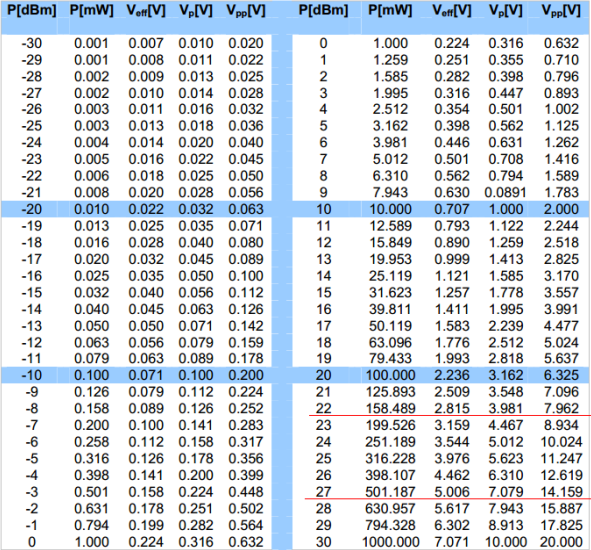The image size is (591, 550).
Task: Click the highlighted -10 dBm row label
Action: tap(32, 375)
